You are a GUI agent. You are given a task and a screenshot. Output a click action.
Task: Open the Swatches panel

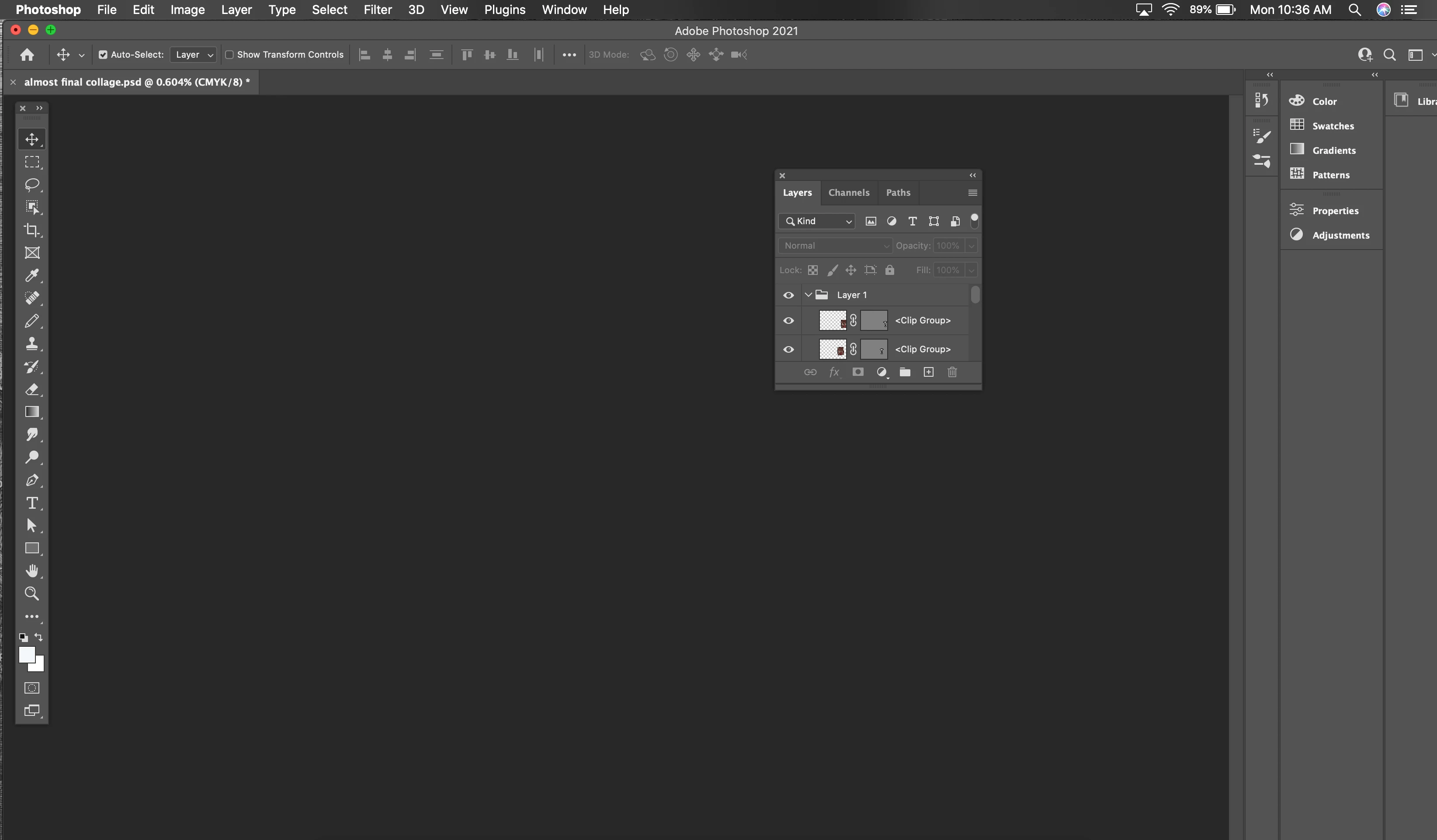pos(1332,126)
